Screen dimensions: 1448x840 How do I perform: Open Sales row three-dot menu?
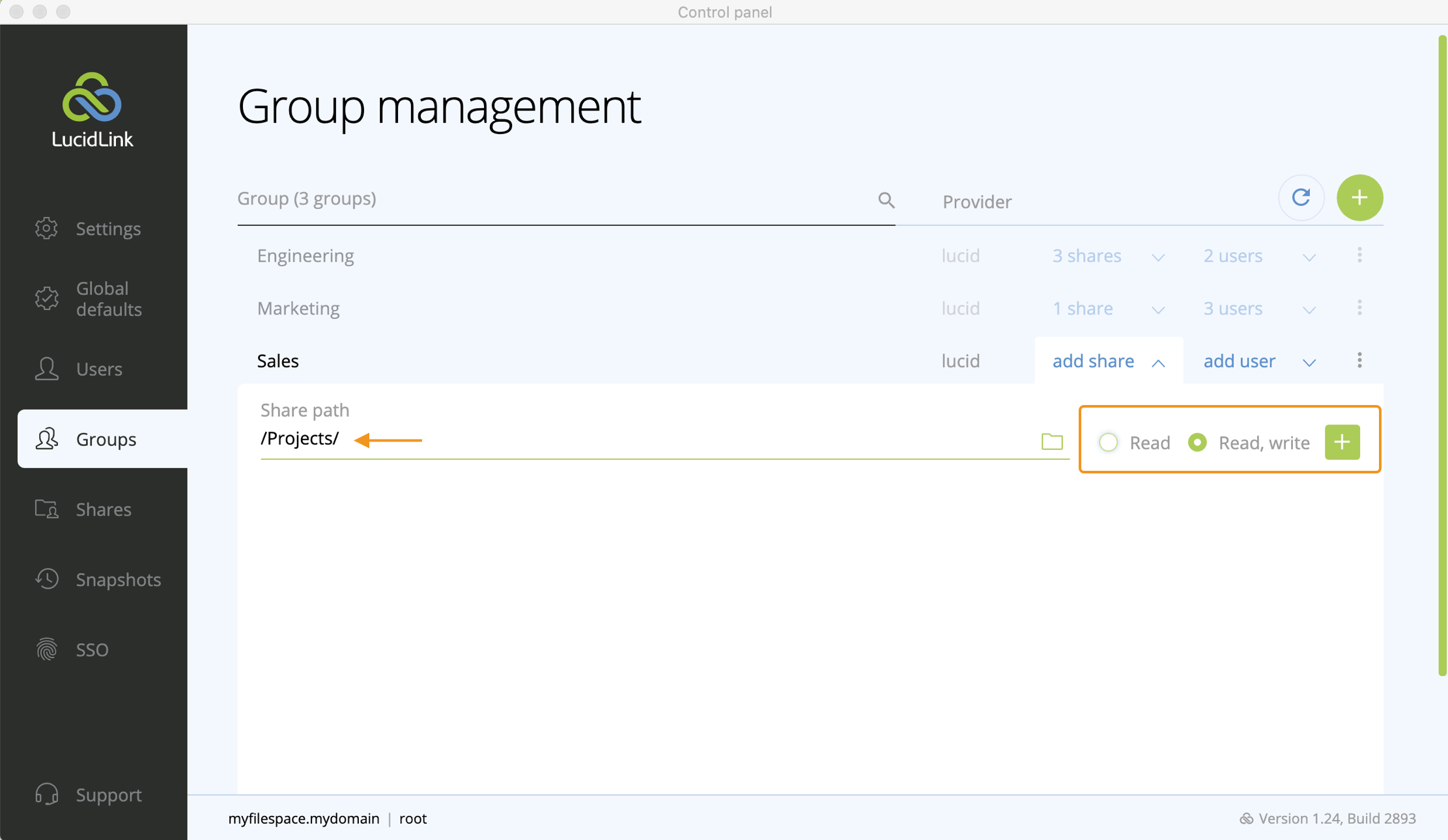point(1359,361)
